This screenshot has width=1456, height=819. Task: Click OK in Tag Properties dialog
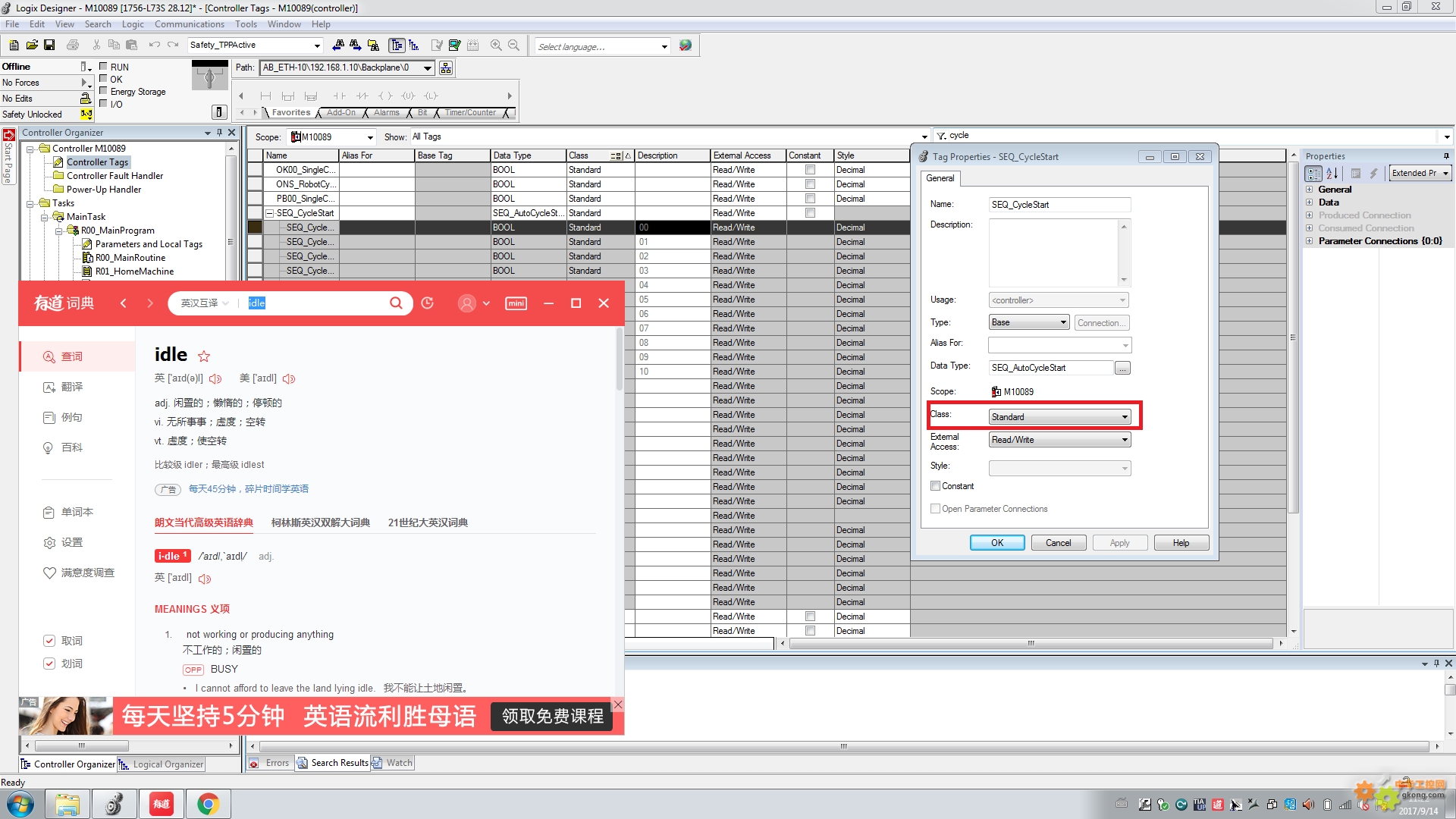tap(997, 543)
